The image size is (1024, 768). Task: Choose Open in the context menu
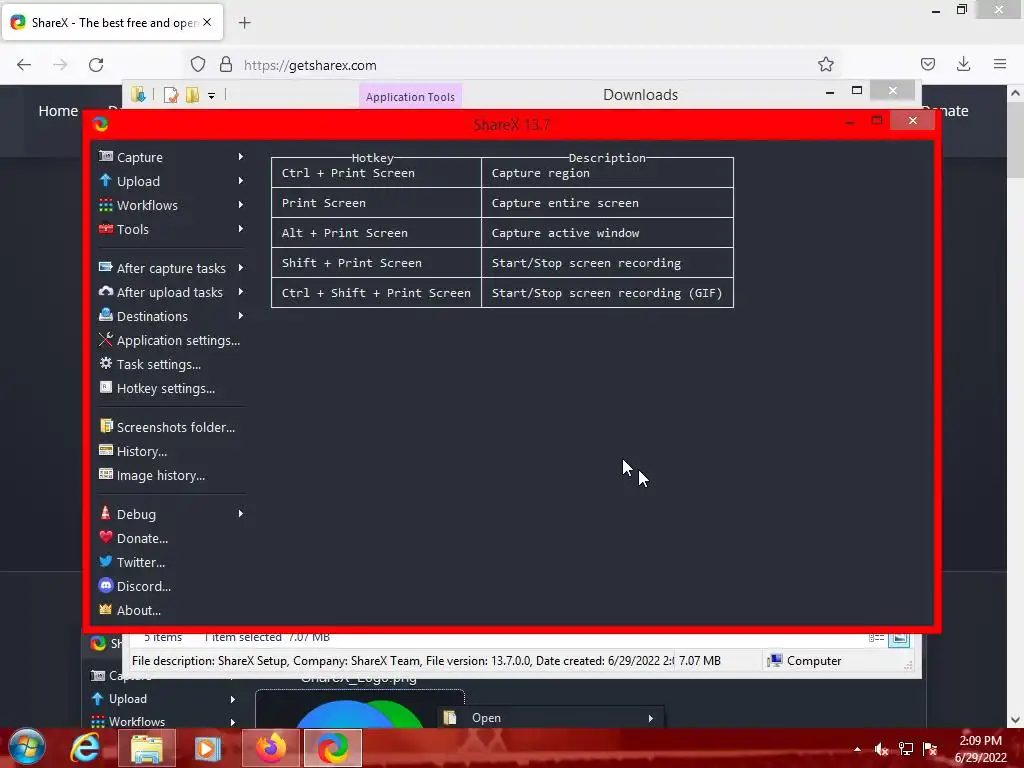tap(550, 718)
